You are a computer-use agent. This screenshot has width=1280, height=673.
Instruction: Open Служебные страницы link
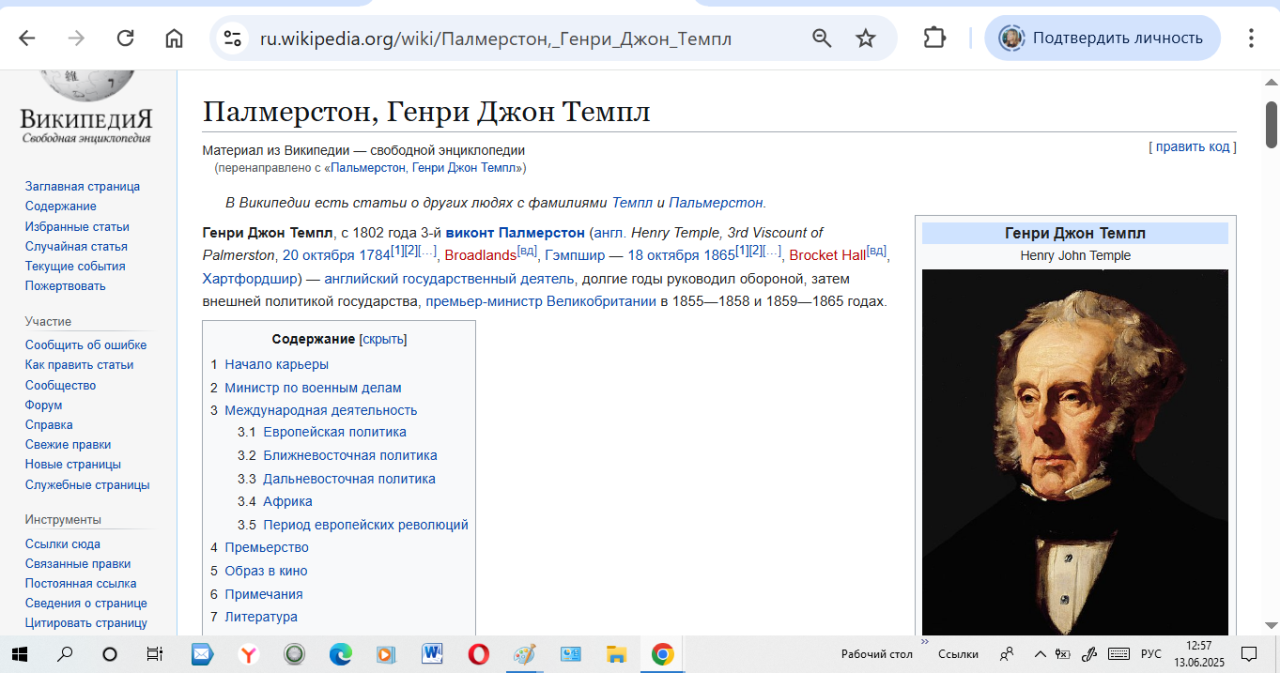point(87,485)
